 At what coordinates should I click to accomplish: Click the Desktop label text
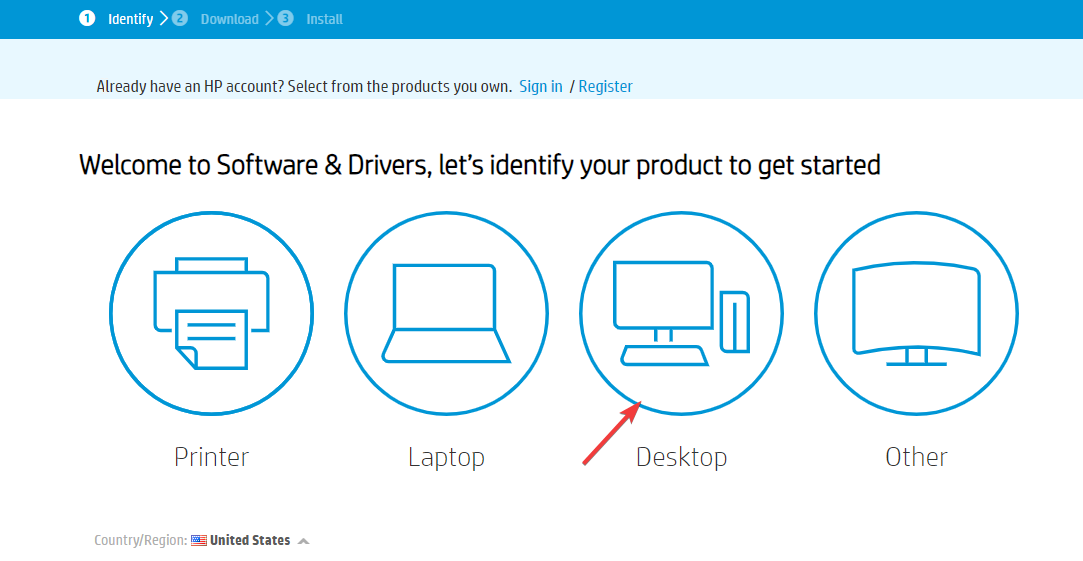pyautogui.click(x=681, y=457)
